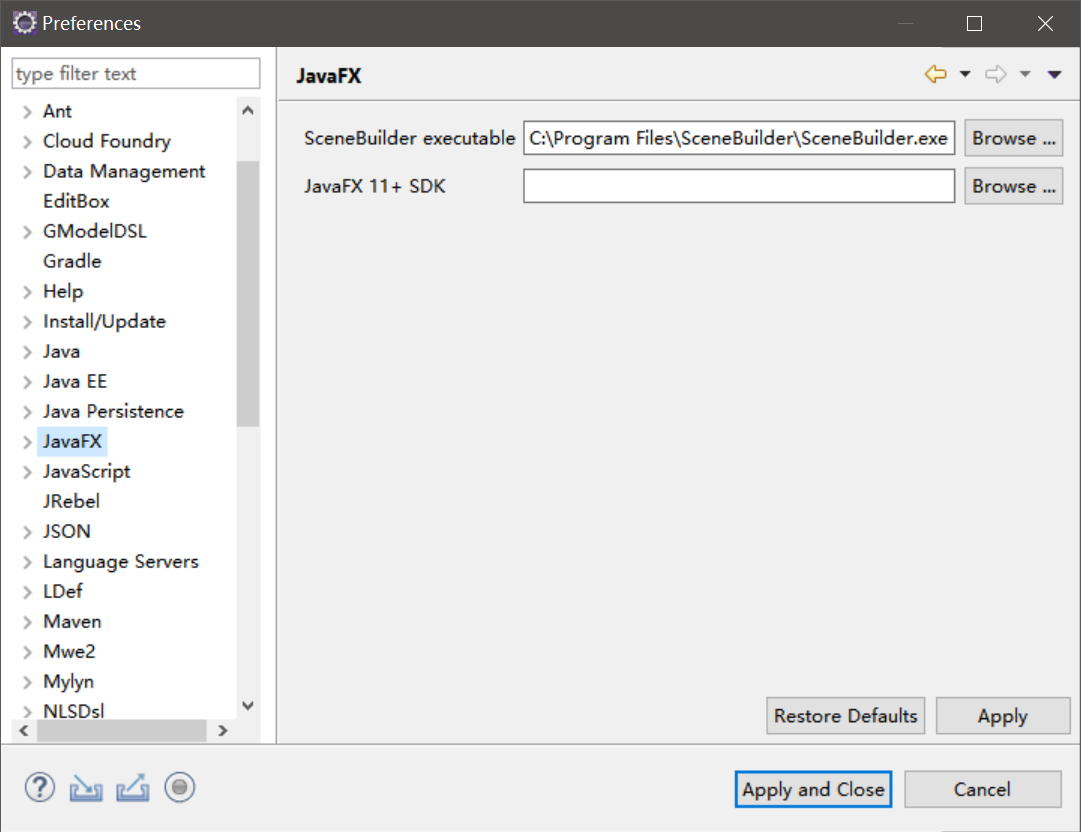Click the forward navigation arrow icon

[x=995, y=74]
